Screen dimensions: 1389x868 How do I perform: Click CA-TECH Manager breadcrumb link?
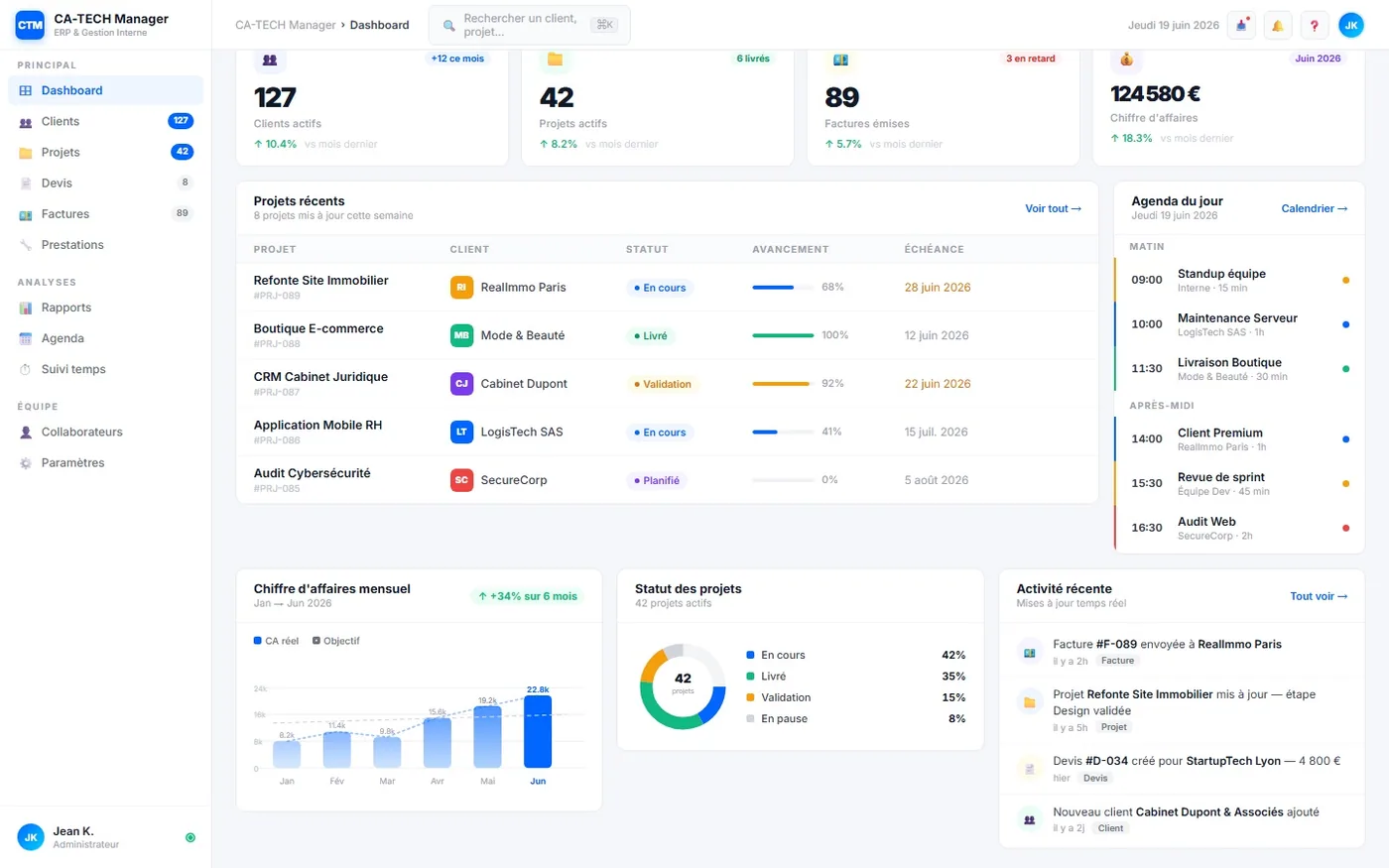tap(286, 25)
